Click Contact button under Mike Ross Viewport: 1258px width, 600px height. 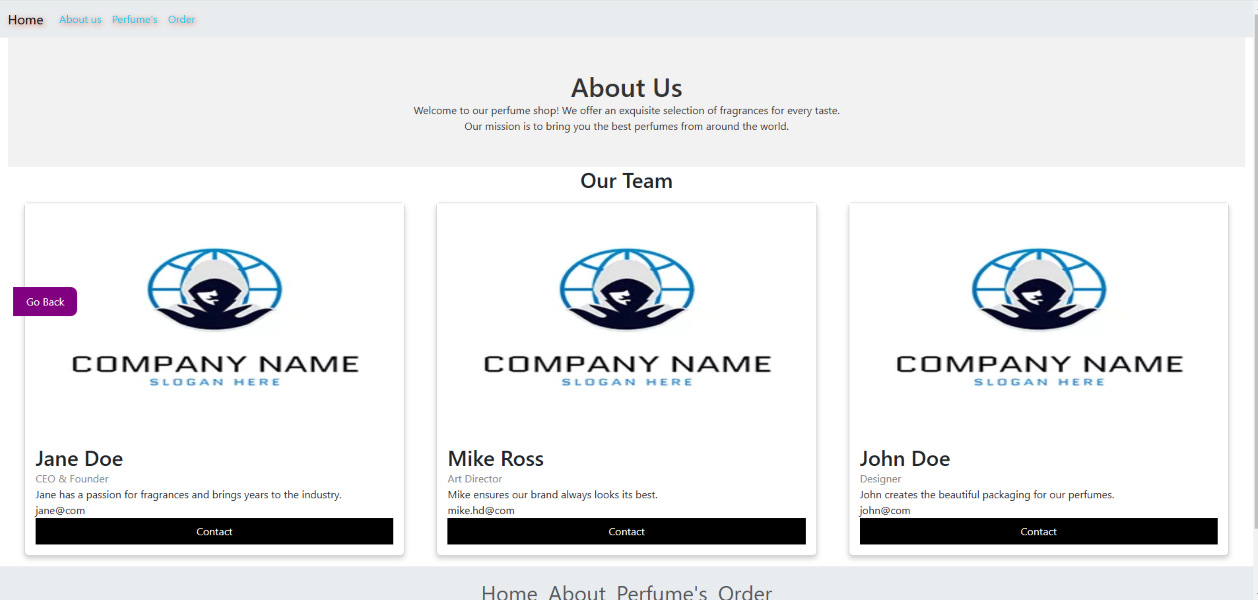[x=626, y=532]
